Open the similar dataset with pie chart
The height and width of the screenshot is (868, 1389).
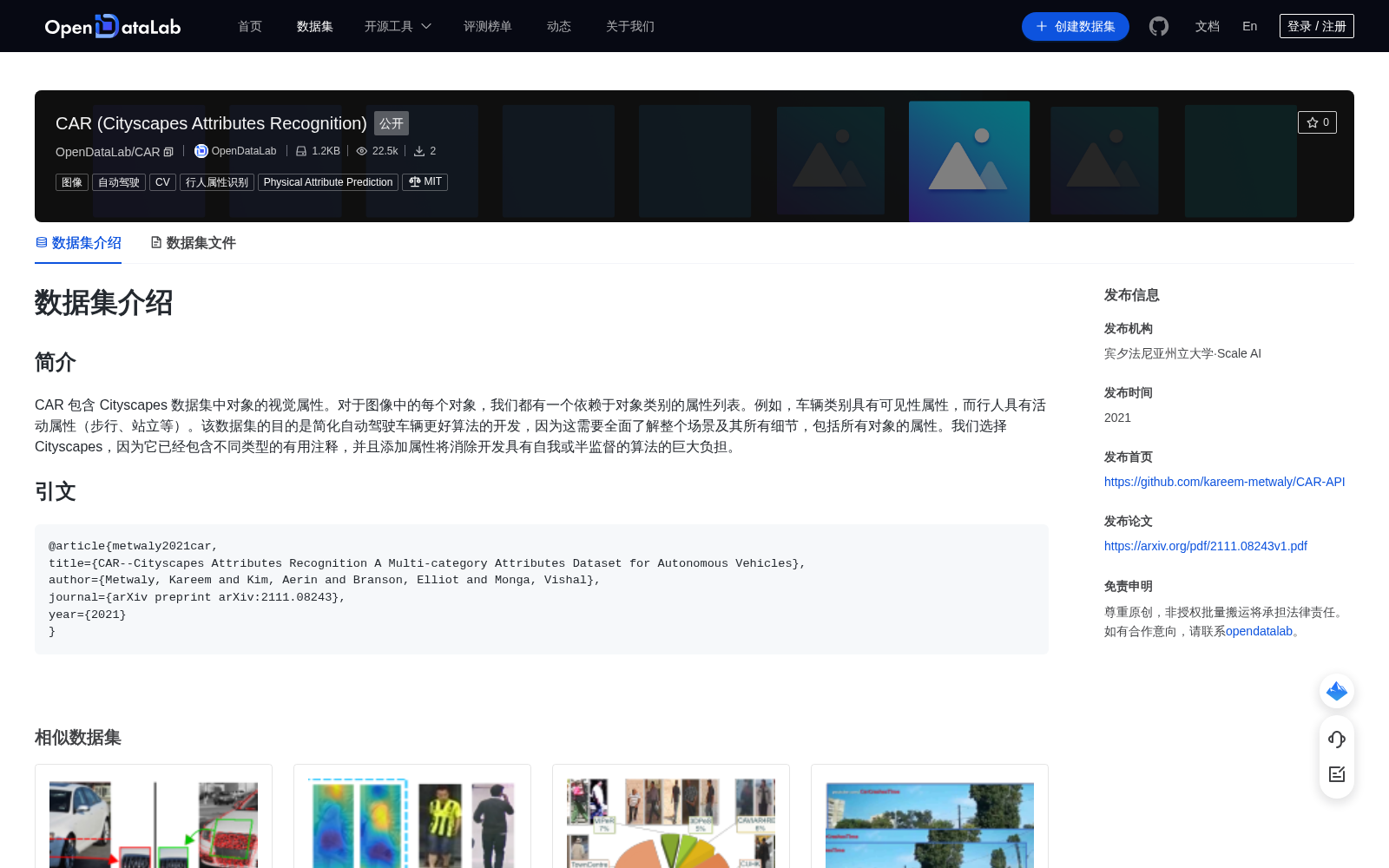pyautogui.click(x=671, y=825)
